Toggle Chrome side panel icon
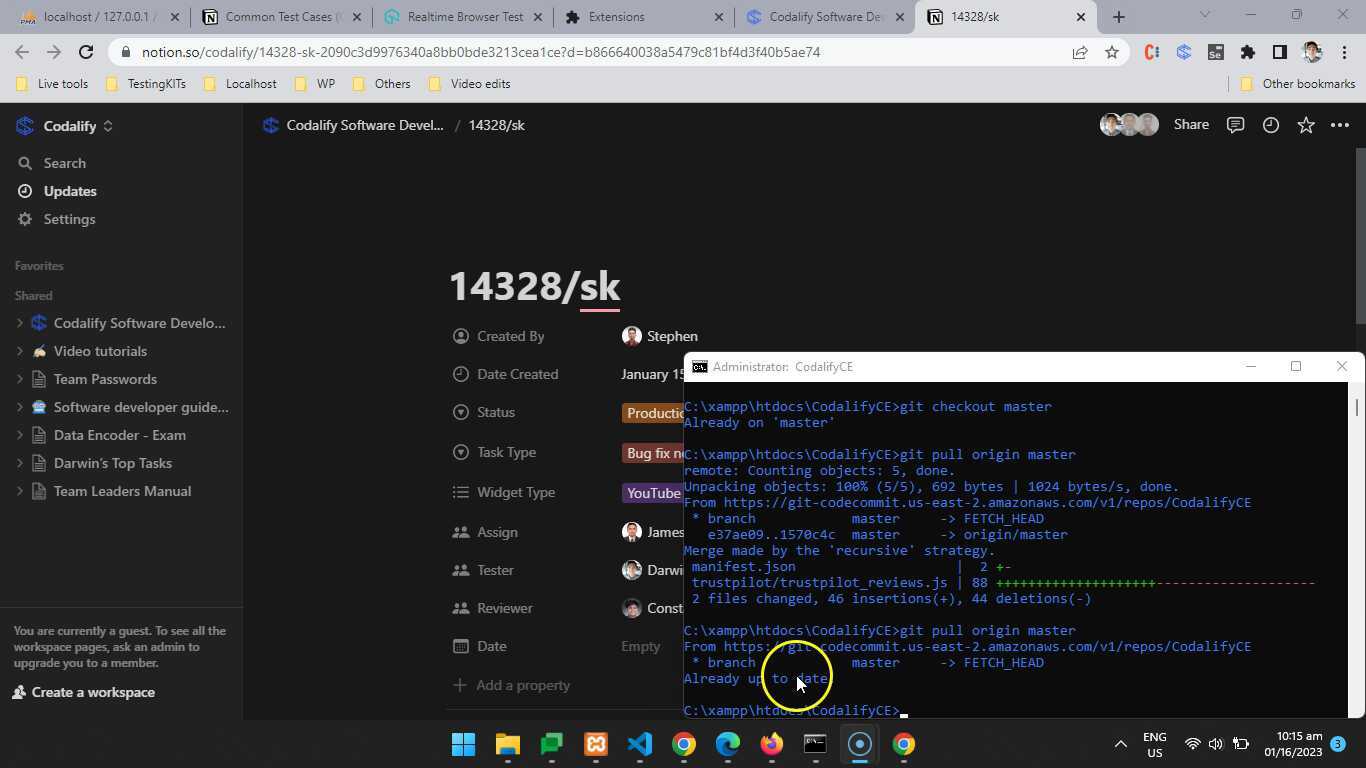Screen dimensions: 1366x768 pos(1280,52)
